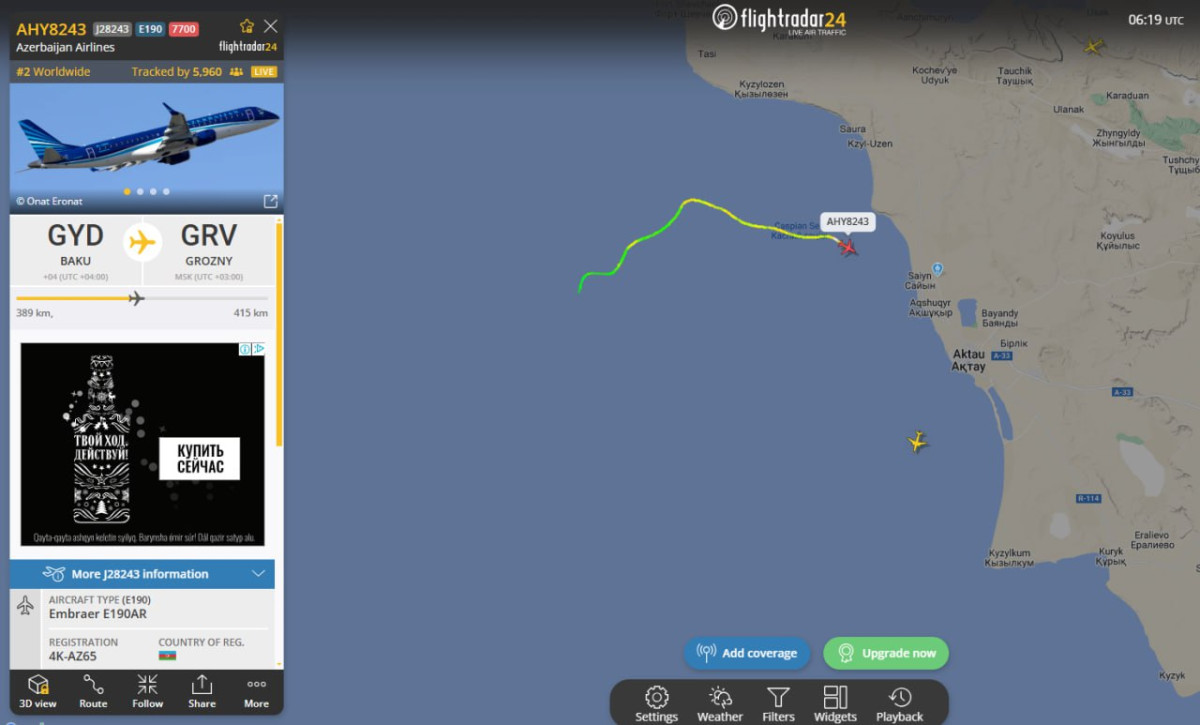Click the yellow aircraft near Aktau coast
1200x725 pixels.
click(x=918, y=441)
